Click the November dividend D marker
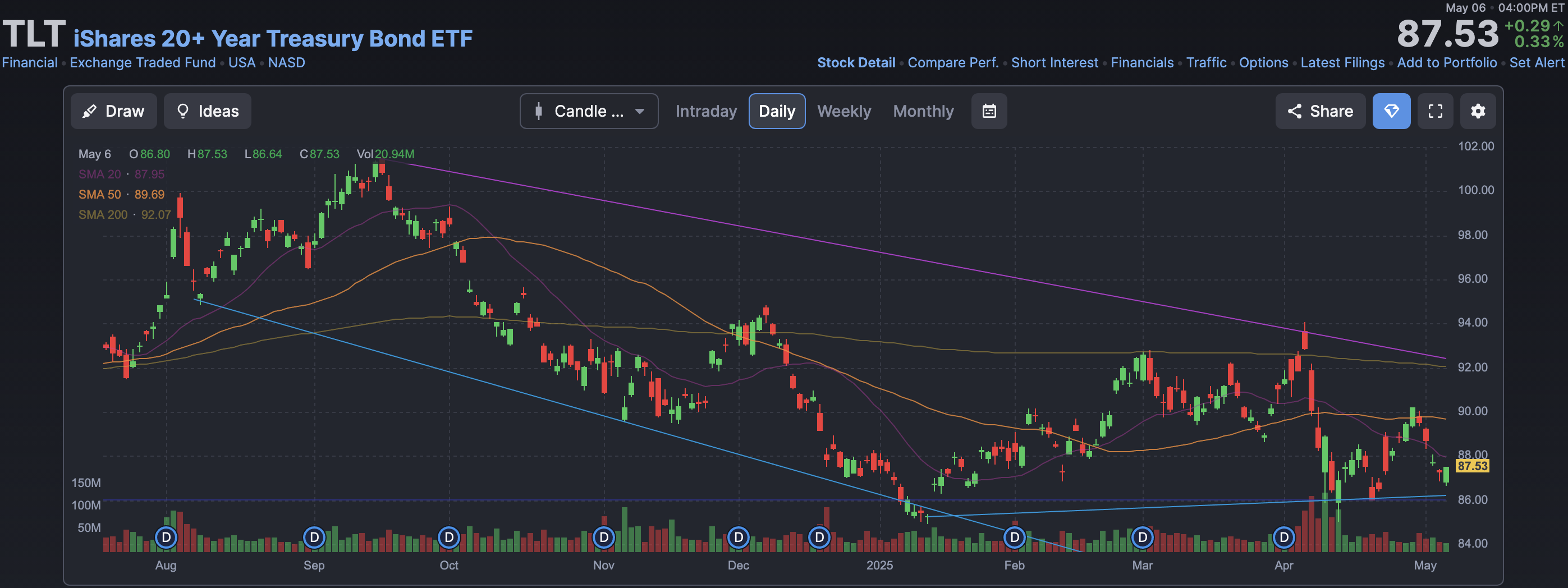 point(603,538)
